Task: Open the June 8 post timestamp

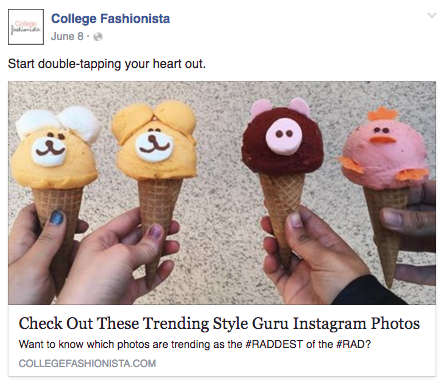Action: 67,36
